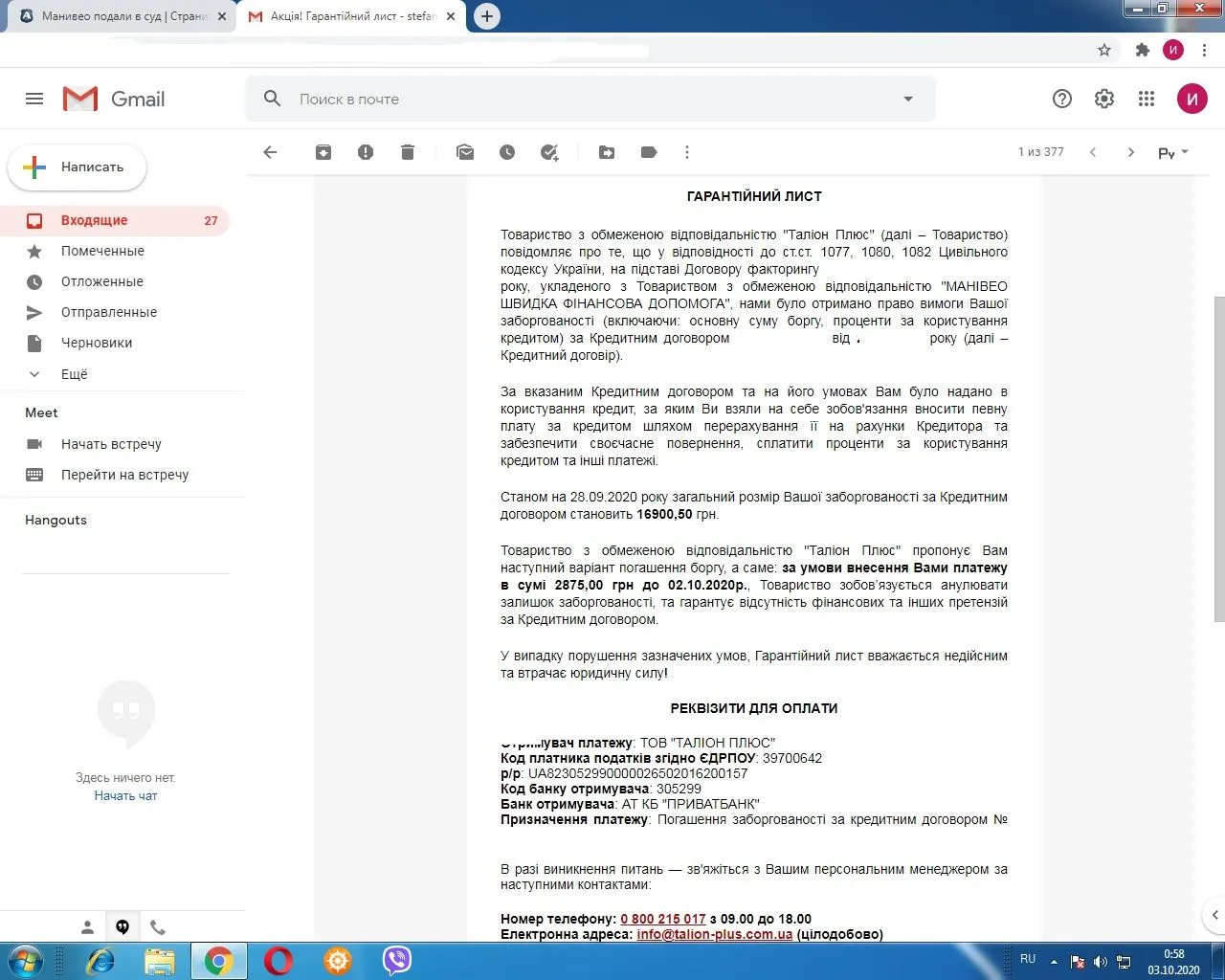The image size is (1225, 980).
Task: Click the Написать compose button
Action: click(77, 167)
